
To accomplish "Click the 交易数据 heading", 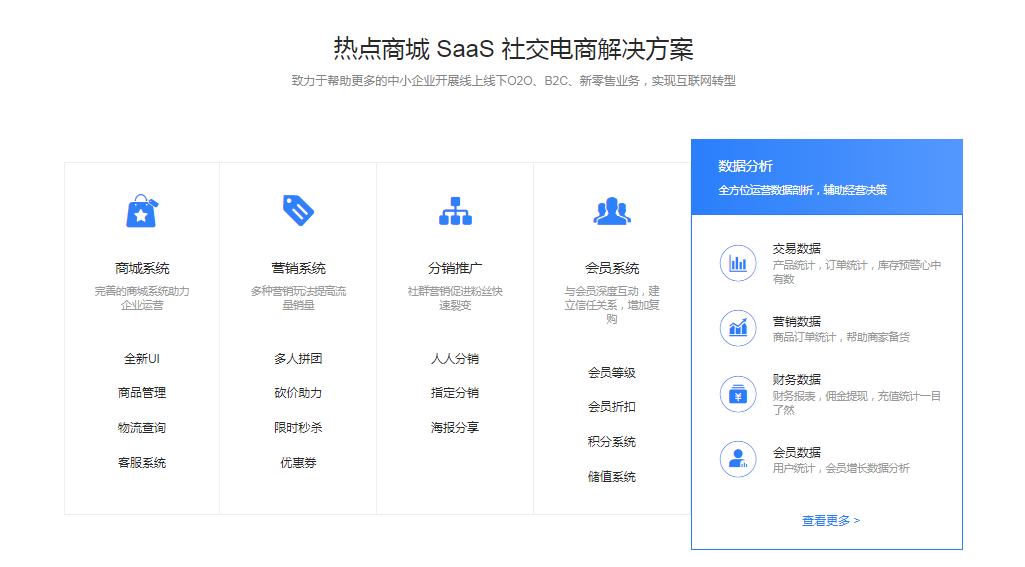I will (796, 249).
